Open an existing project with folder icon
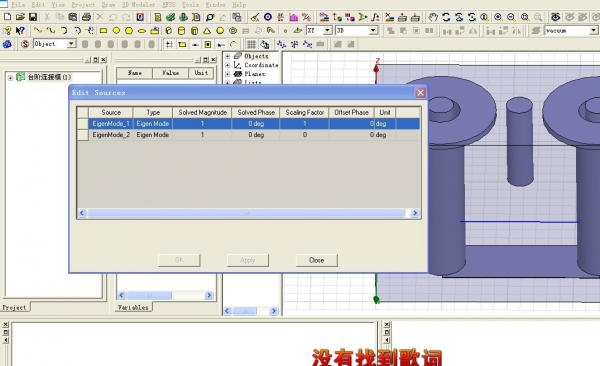 [20, 17]
